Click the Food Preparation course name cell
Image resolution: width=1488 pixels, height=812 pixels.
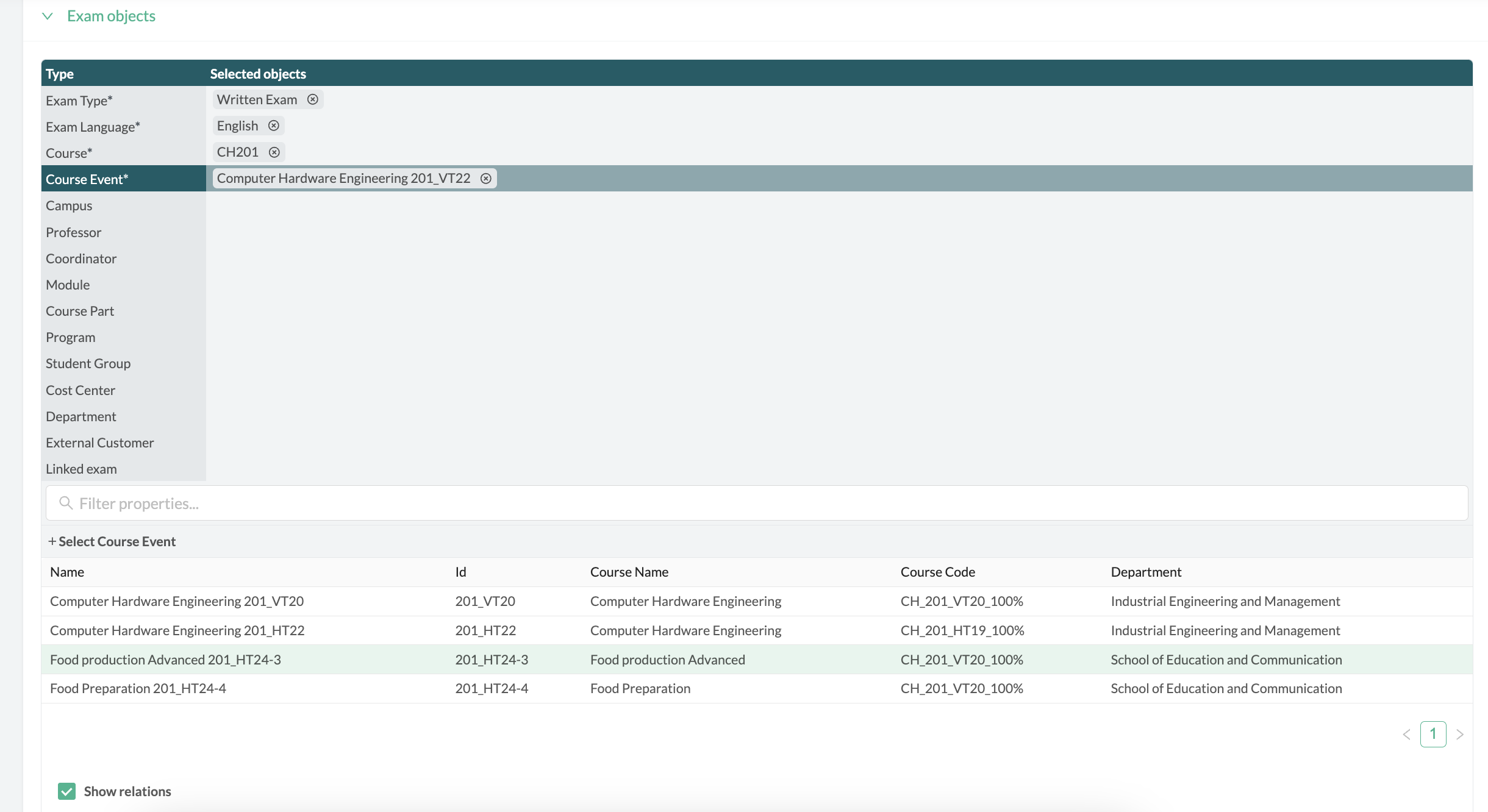coord(640,688)
